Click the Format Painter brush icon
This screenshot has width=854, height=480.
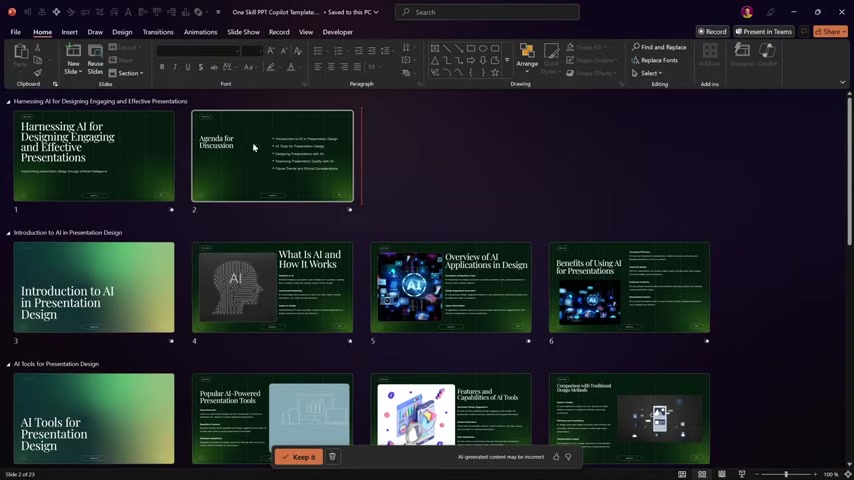coord(38,72)
